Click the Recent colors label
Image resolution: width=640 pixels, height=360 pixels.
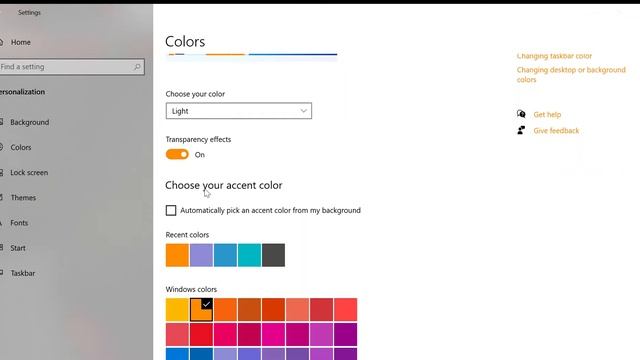point(187,235)
